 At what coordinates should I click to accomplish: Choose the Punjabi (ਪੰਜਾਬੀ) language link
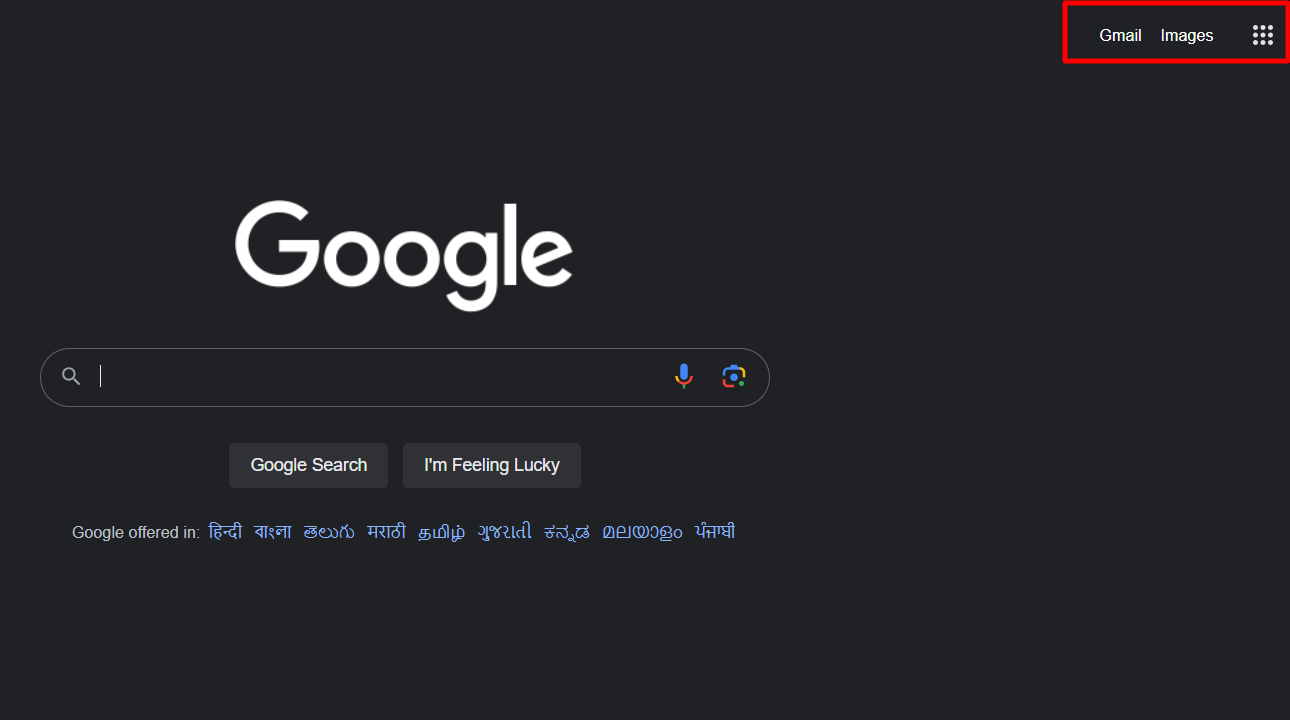click(715, 532)
